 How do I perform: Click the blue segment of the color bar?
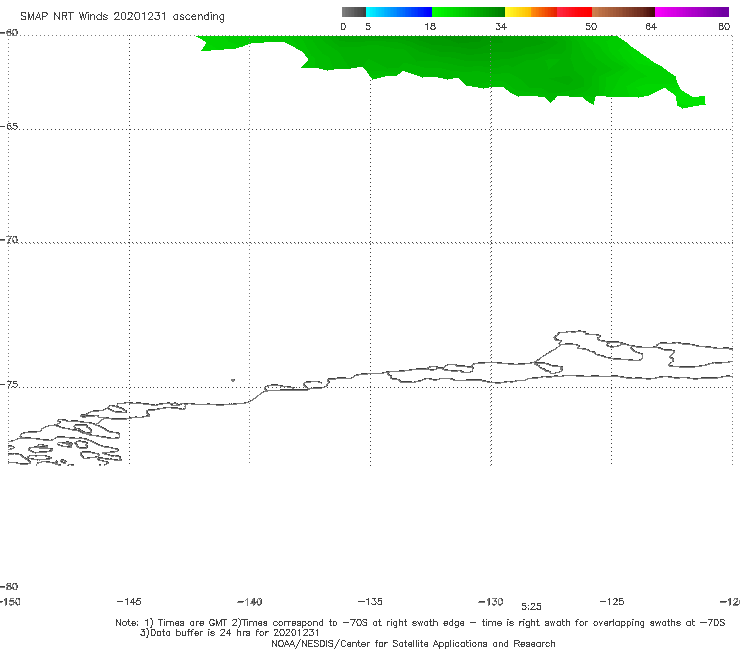point(399,12)
